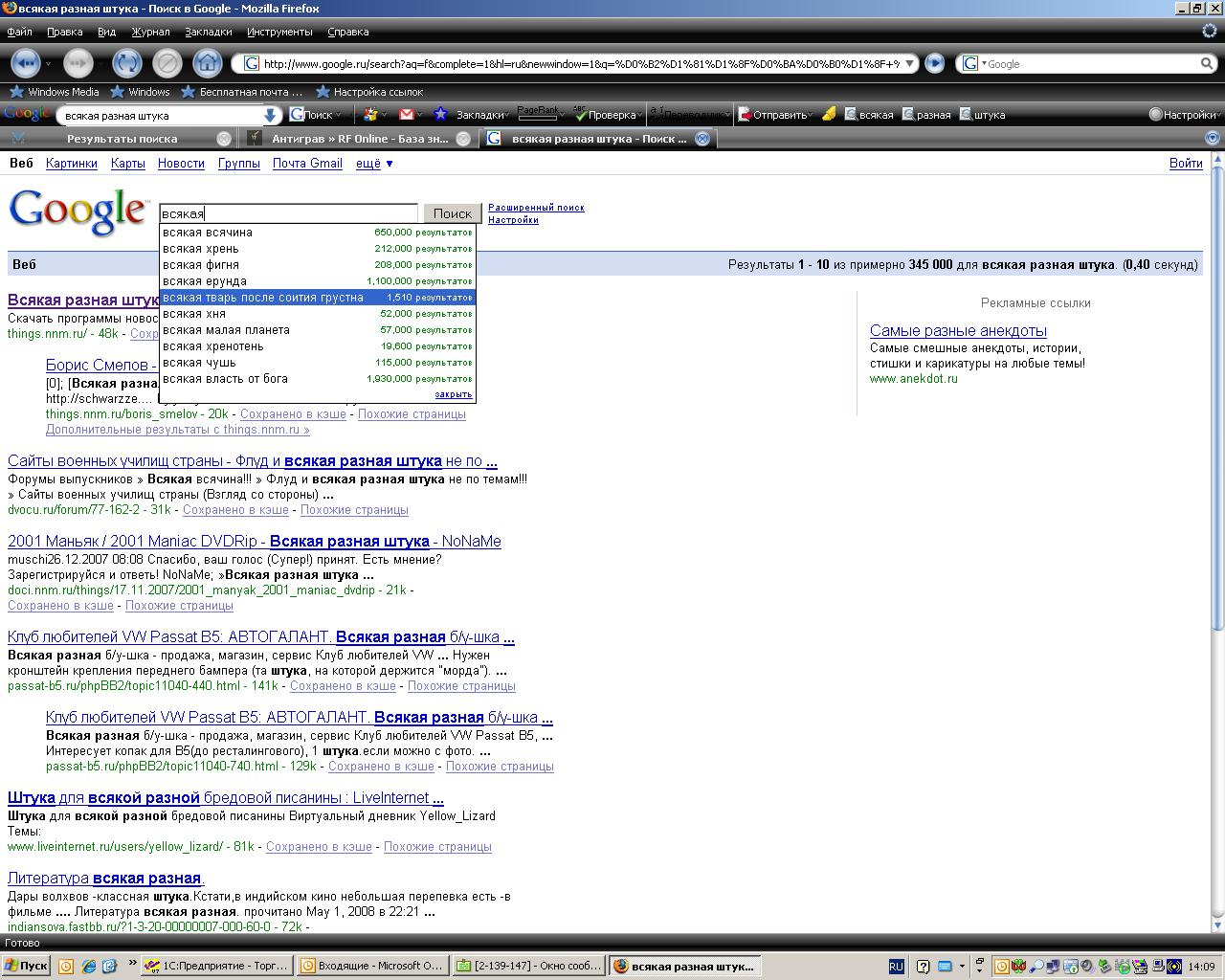This screenshot has width=1225, height=980.
Task: Close the suggestions with закрыть link
Action: pos(454,394)
